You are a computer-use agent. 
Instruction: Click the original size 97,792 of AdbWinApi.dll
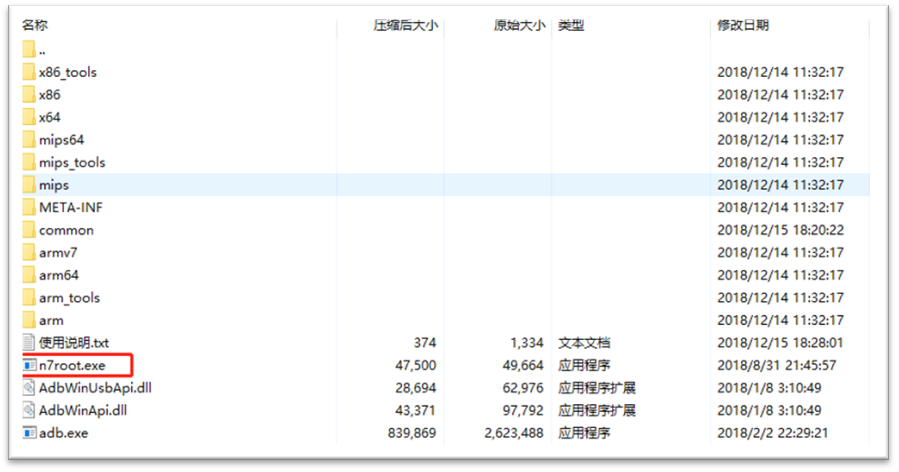click(x=523, y=411)
